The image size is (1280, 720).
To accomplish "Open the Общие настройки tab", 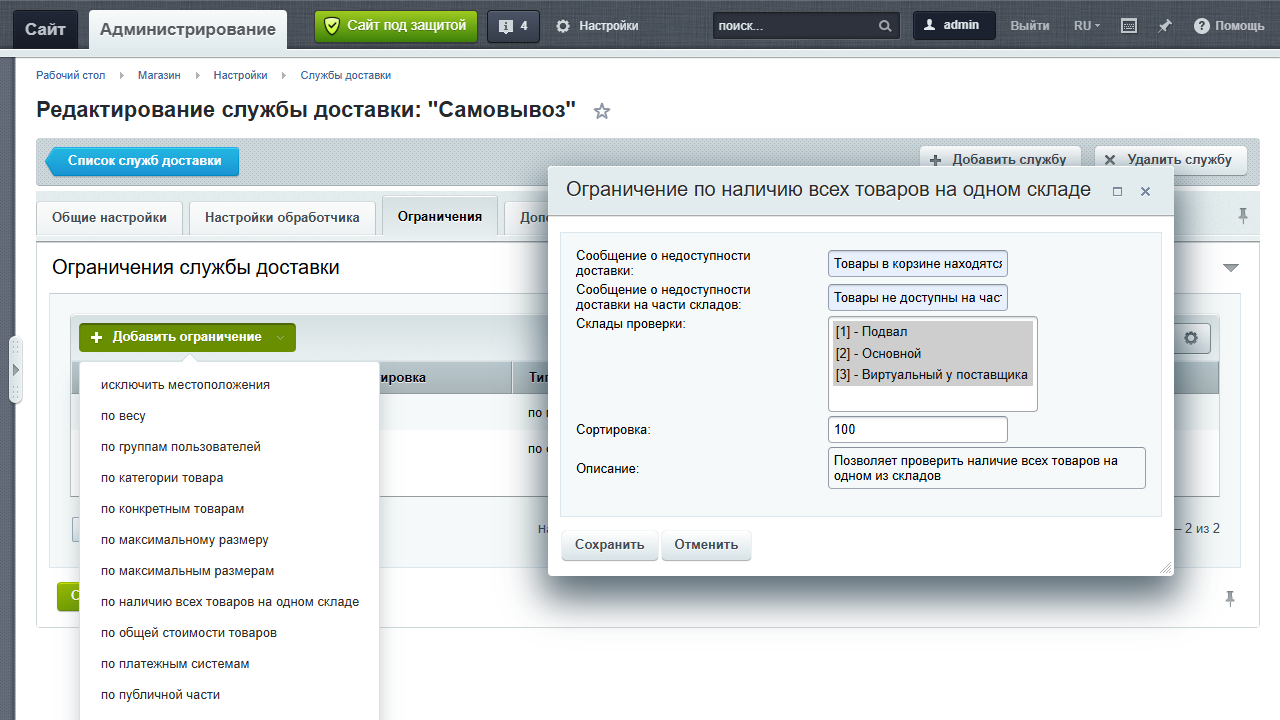I will tap(109, 217).
